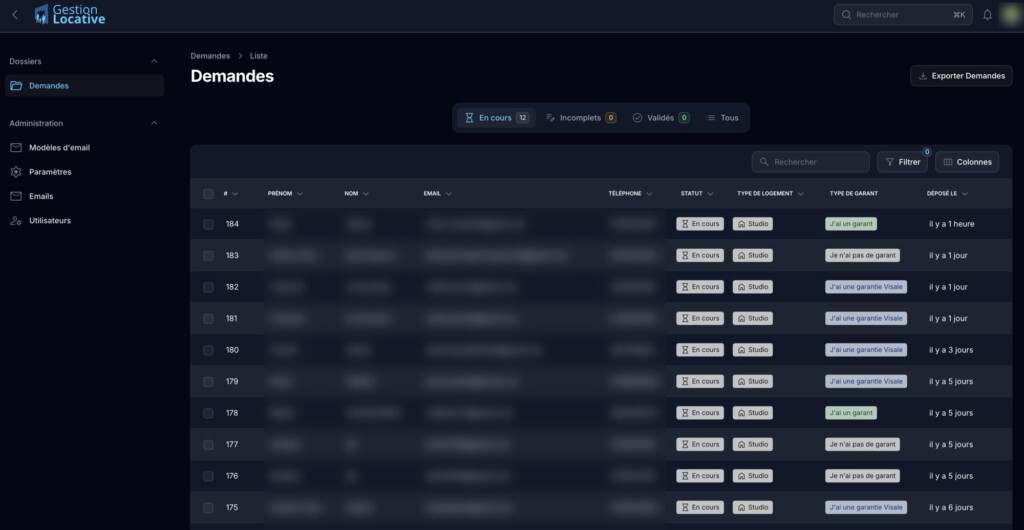Click the magnifier icon in table search
The image size is (1024, 530).
[765, 162]
